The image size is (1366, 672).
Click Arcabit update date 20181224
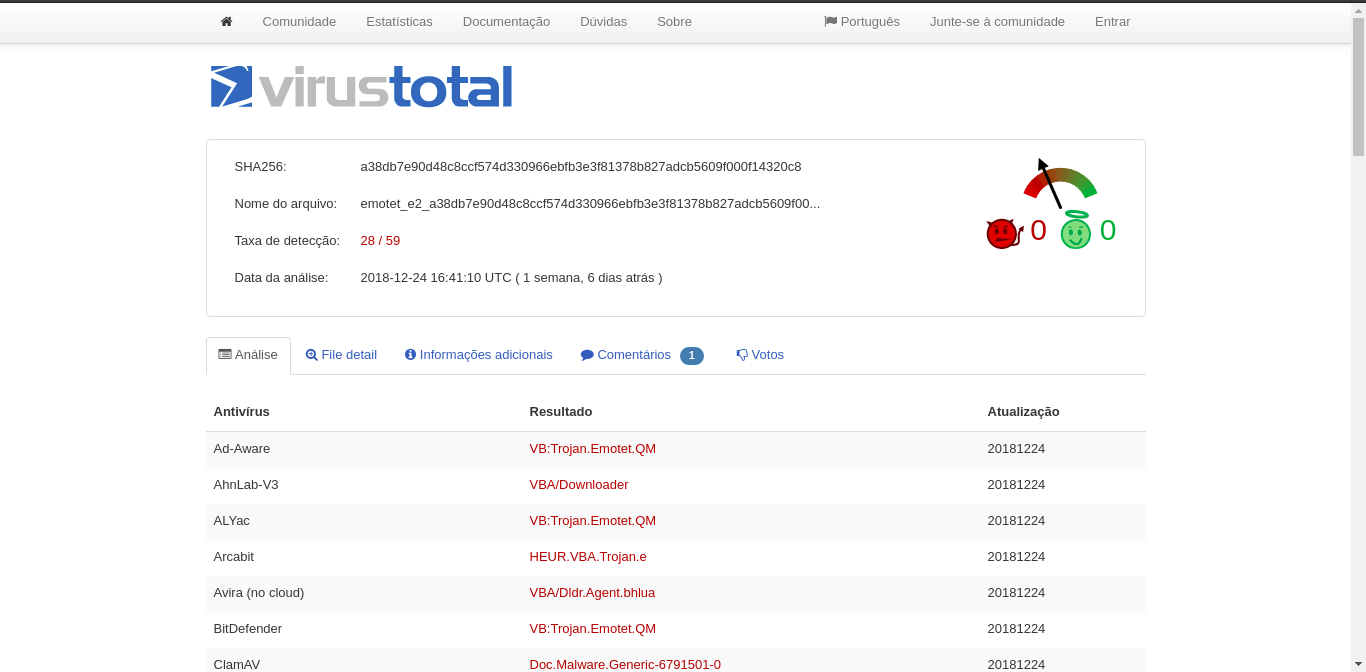[1016, 557]
